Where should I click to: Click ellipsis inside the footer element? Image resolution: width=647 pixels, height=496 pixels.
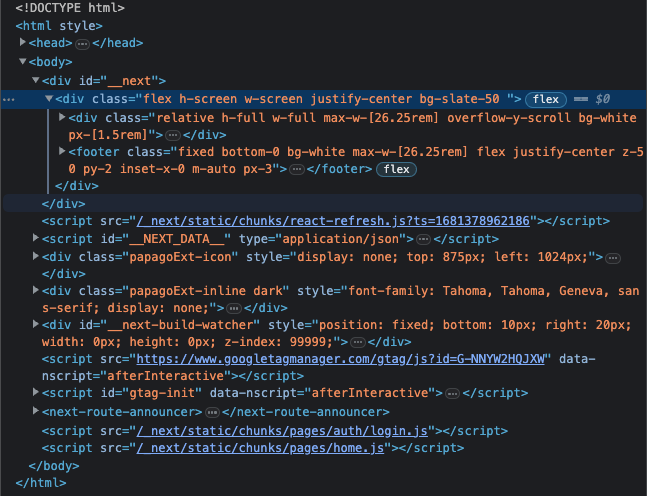click(x=297, y=170)
